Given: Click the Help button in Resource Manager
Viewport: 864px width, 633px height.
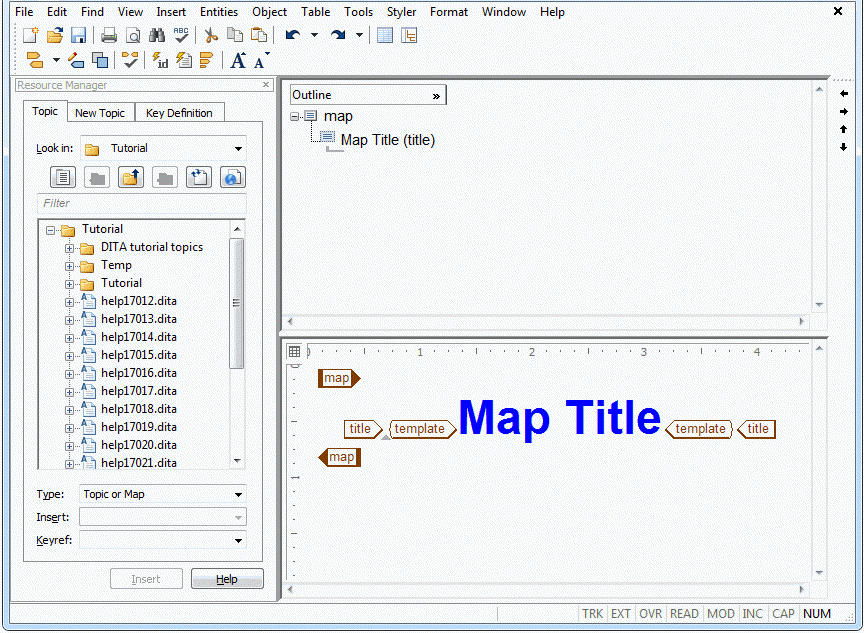Looking at the screenshot, I should coord(227,579).
